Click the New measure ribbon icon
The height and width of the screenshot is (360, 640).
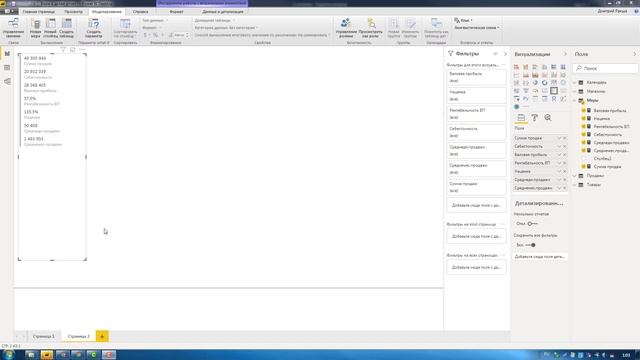(36, 27)
